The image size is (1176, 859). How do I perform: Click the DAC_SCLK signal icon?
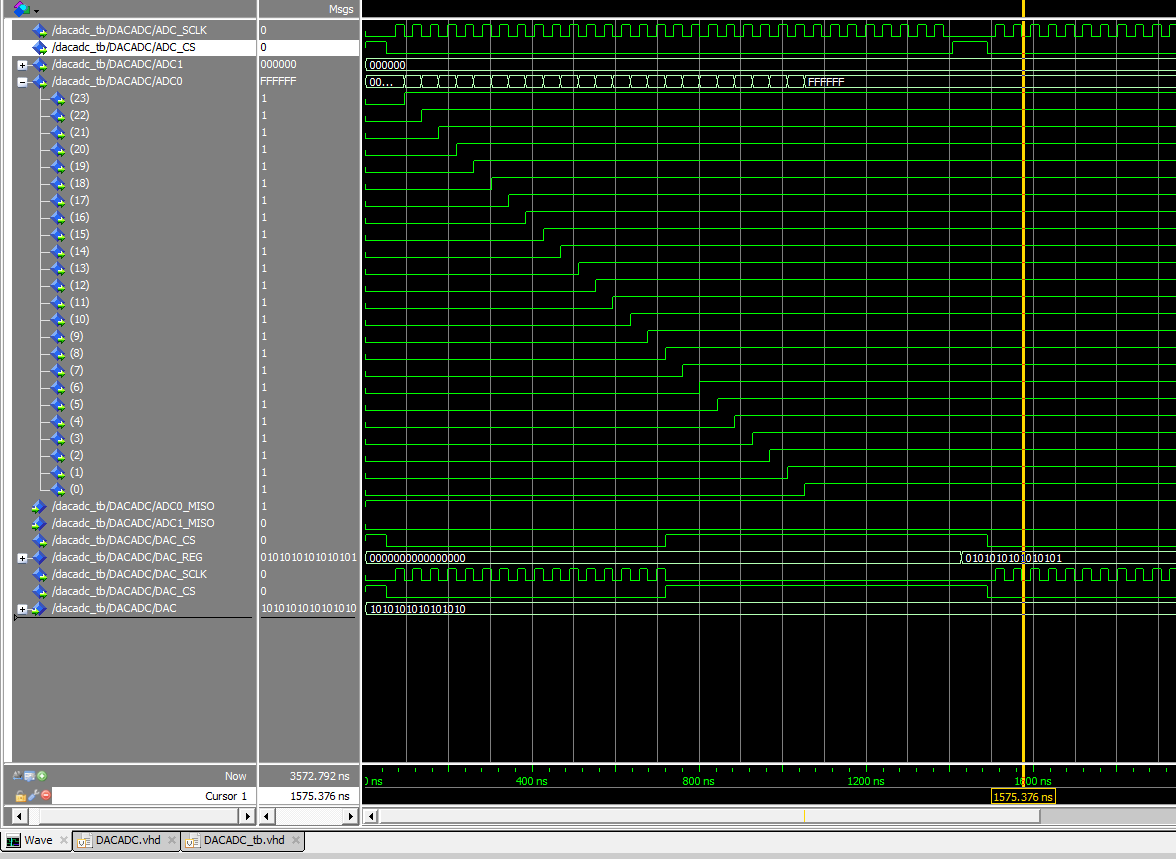point(40,575)
